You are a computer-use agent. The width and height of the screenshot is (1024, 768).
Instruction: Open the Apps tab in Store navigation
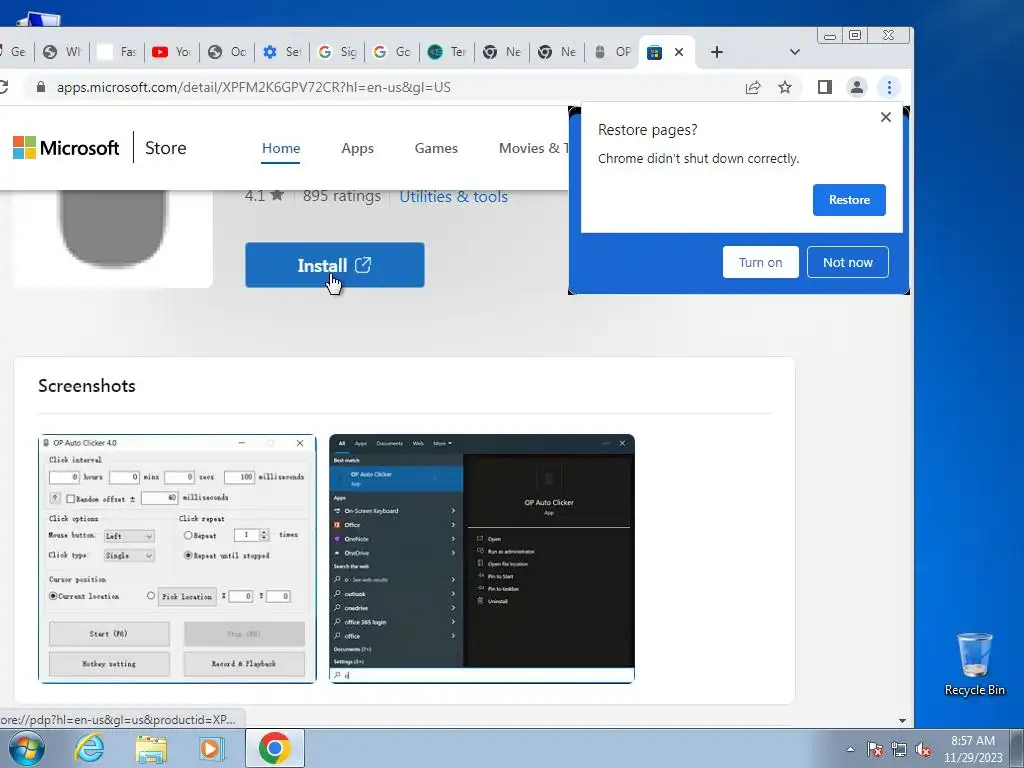pos(357,148)
